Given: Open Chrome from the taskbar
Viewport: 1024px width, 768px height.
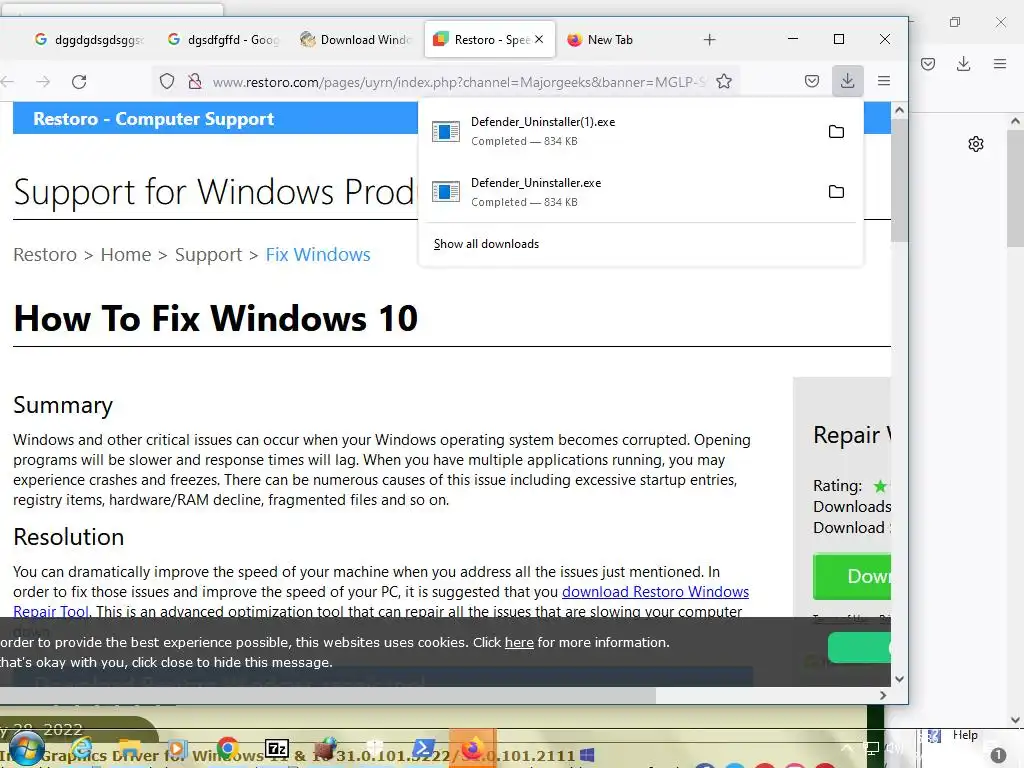Looking at the screenshot, I should click(x=227, y=748).
